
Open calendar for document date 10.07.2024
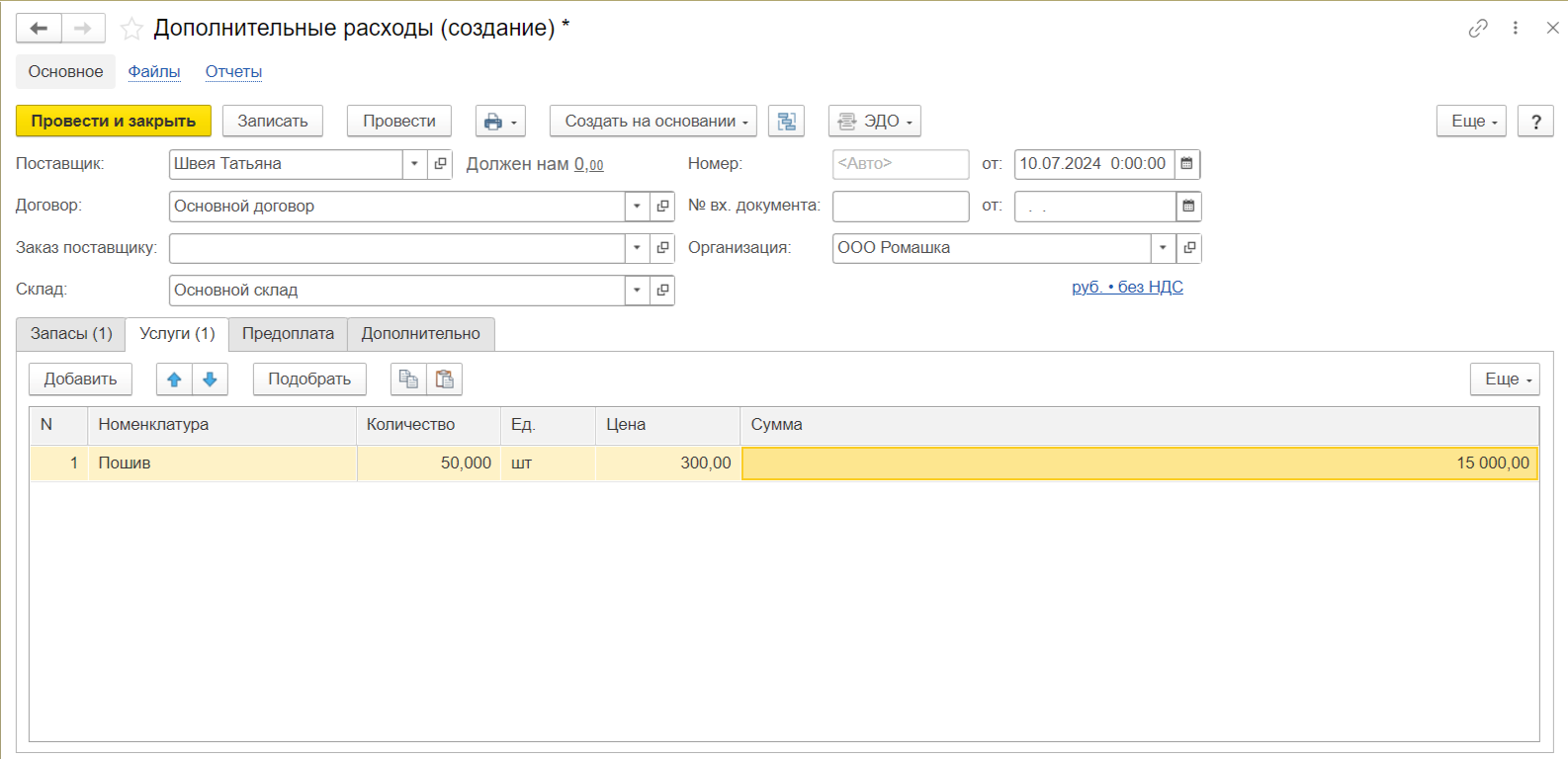click(1187, 164)
